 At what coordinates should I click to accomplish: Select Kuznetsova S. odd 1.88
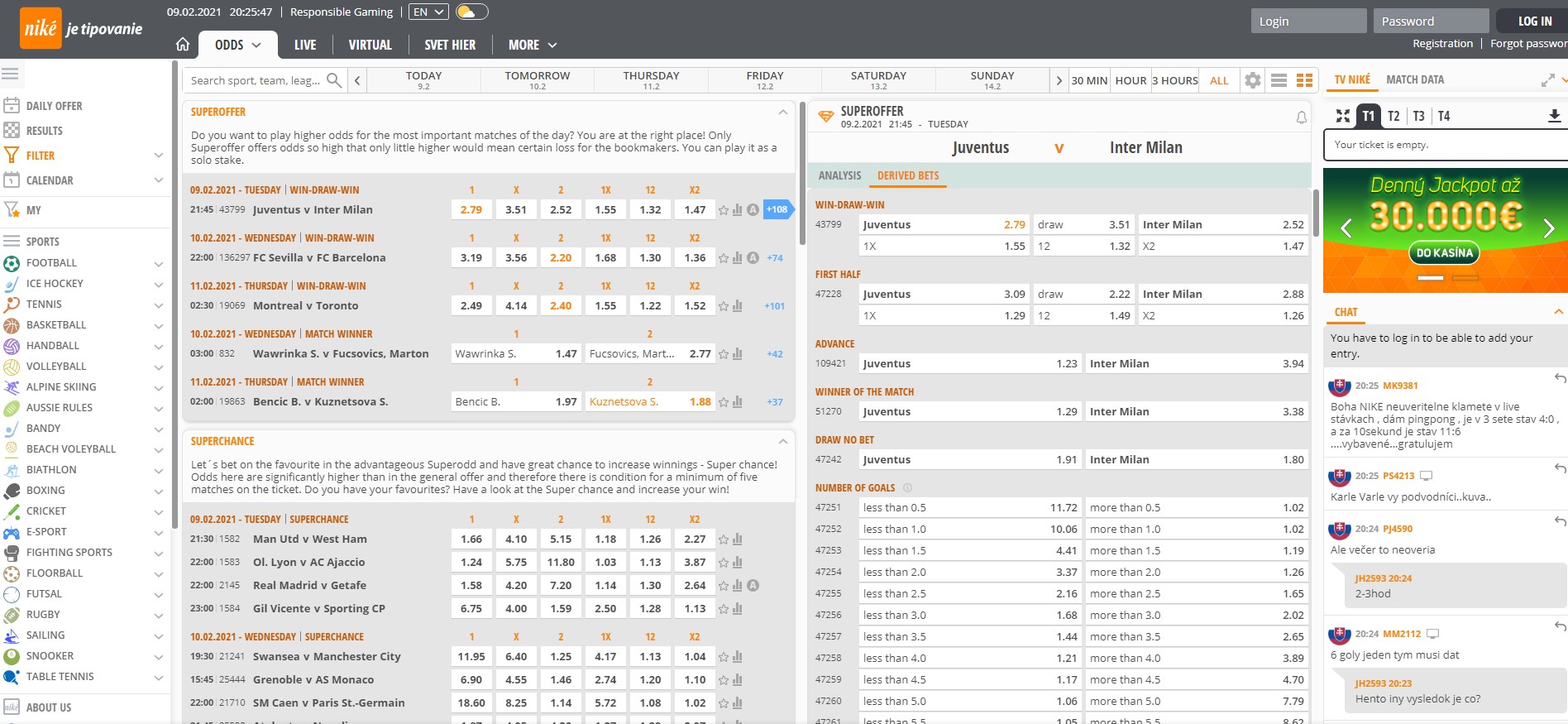649,402
